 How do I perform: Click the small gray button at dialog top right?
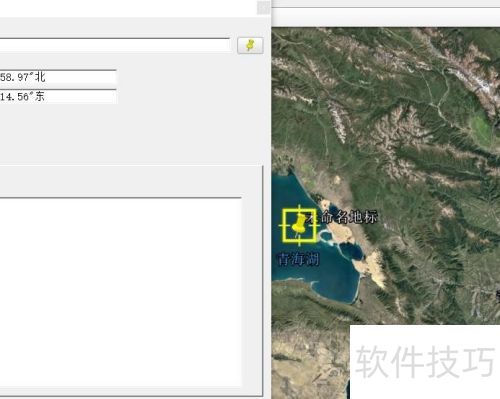click(263, 7)
